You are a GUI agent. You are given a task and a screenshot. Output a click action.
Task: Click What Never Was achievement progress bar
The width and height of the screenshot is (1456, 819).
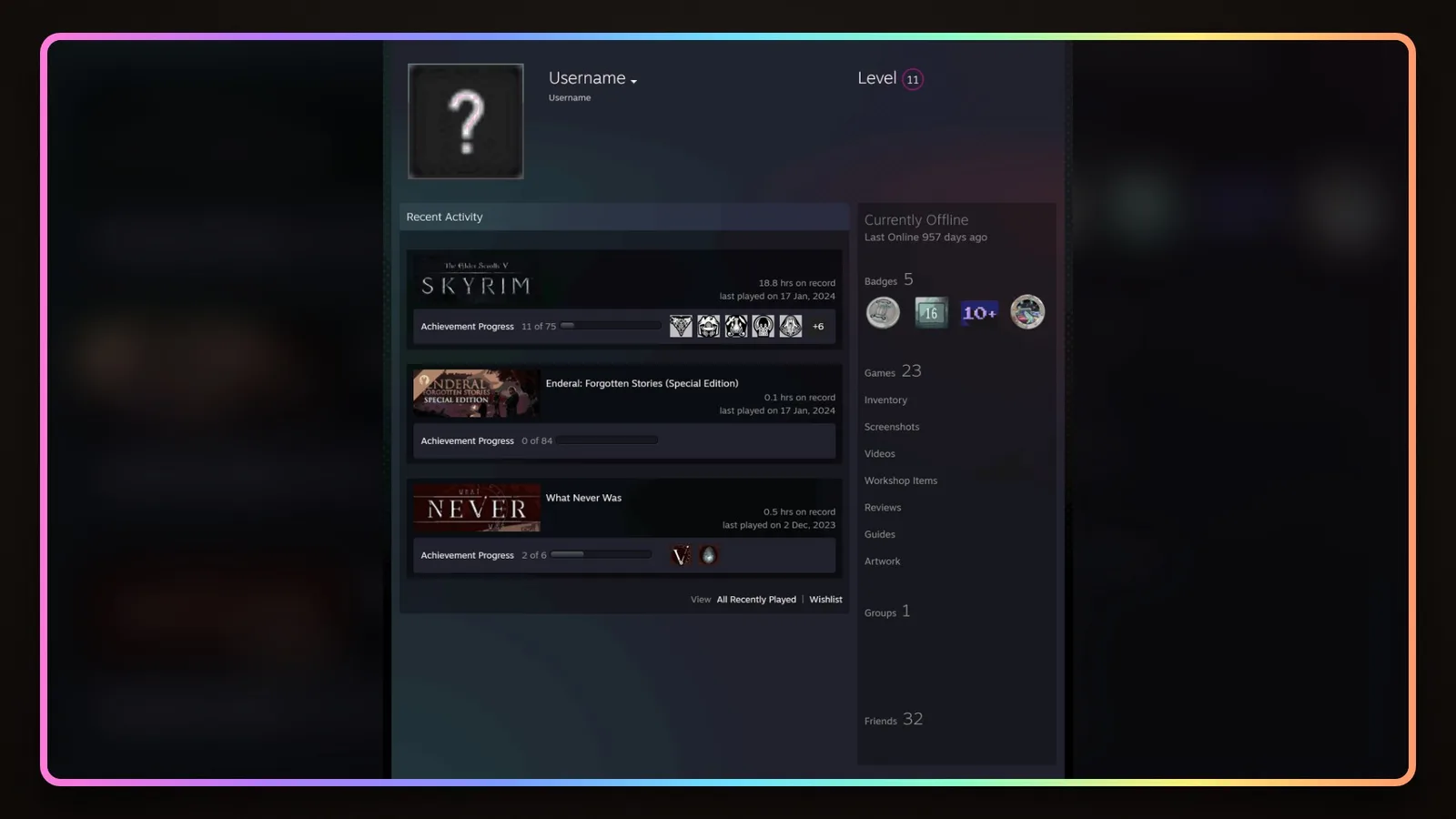[602, 555]
